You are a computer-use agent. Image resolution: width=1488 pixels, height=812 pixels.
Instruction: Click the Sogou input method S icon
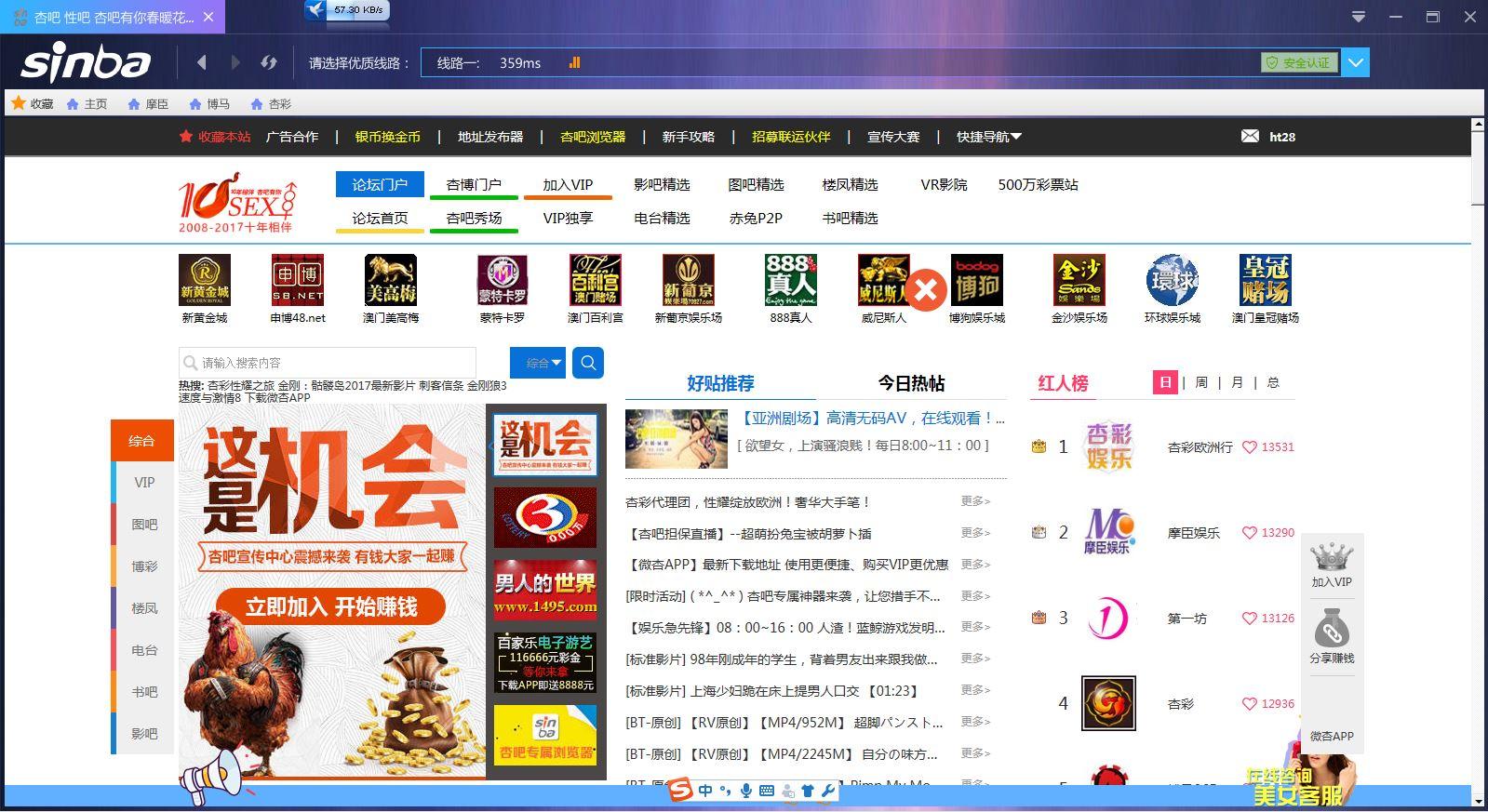pos(681,791)
